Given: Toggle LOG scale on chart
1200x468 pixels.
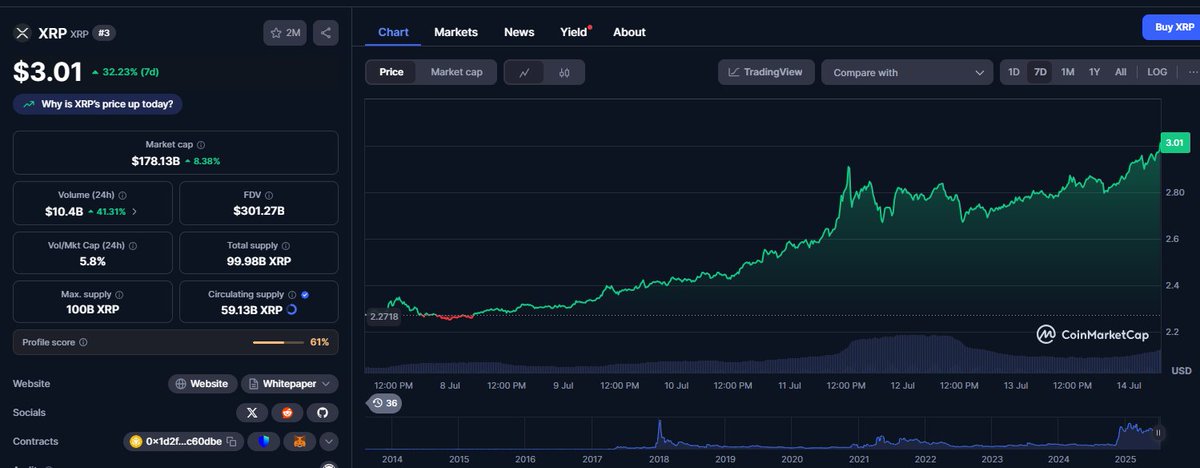Looking at the screenshot, I should point(1157,72).
